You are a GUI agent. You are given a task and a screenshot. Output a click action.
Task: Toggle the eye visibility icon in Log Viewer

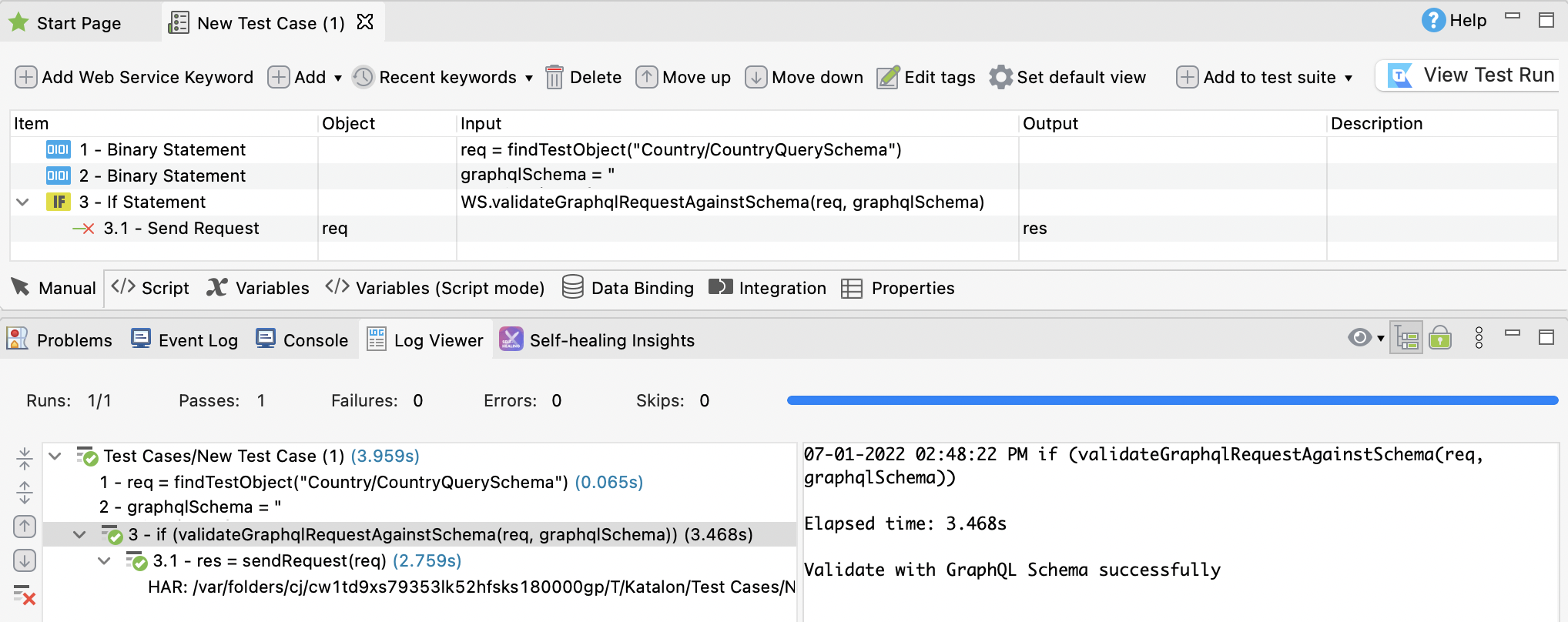(1359, 339)
